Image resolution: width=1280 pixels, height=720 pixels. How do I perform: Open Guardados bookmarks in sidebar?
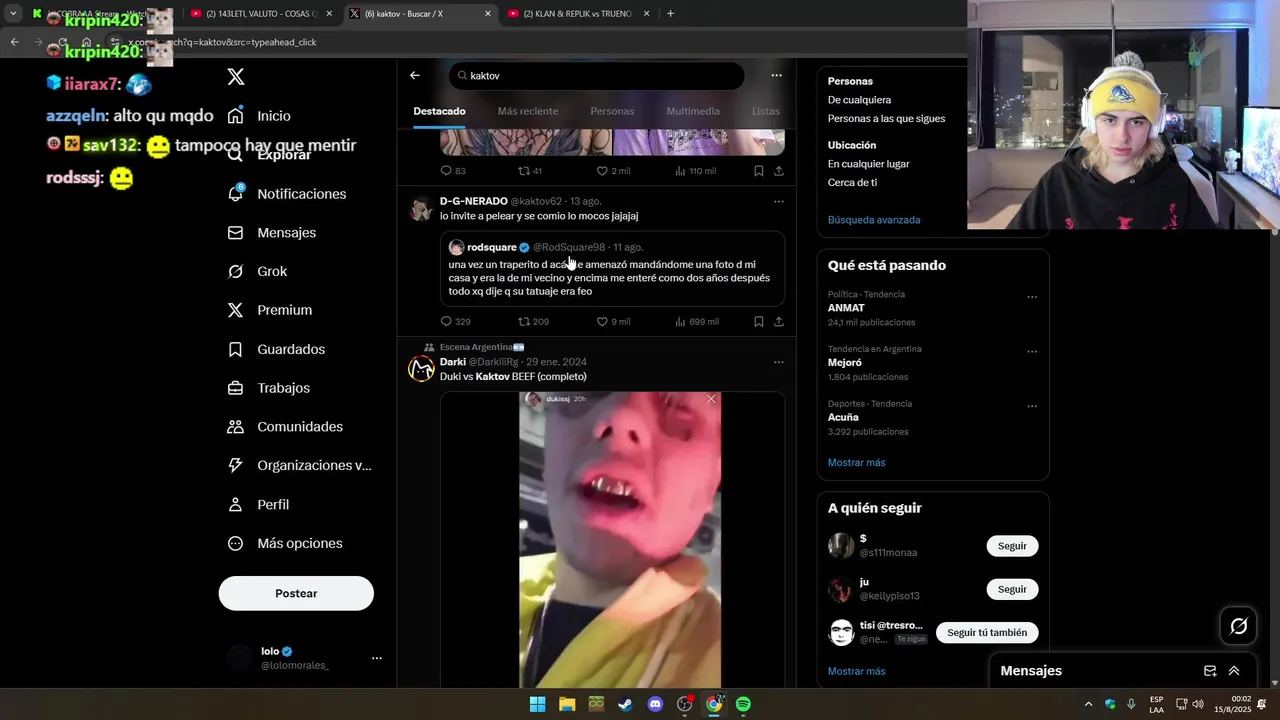tap(275, 349)
